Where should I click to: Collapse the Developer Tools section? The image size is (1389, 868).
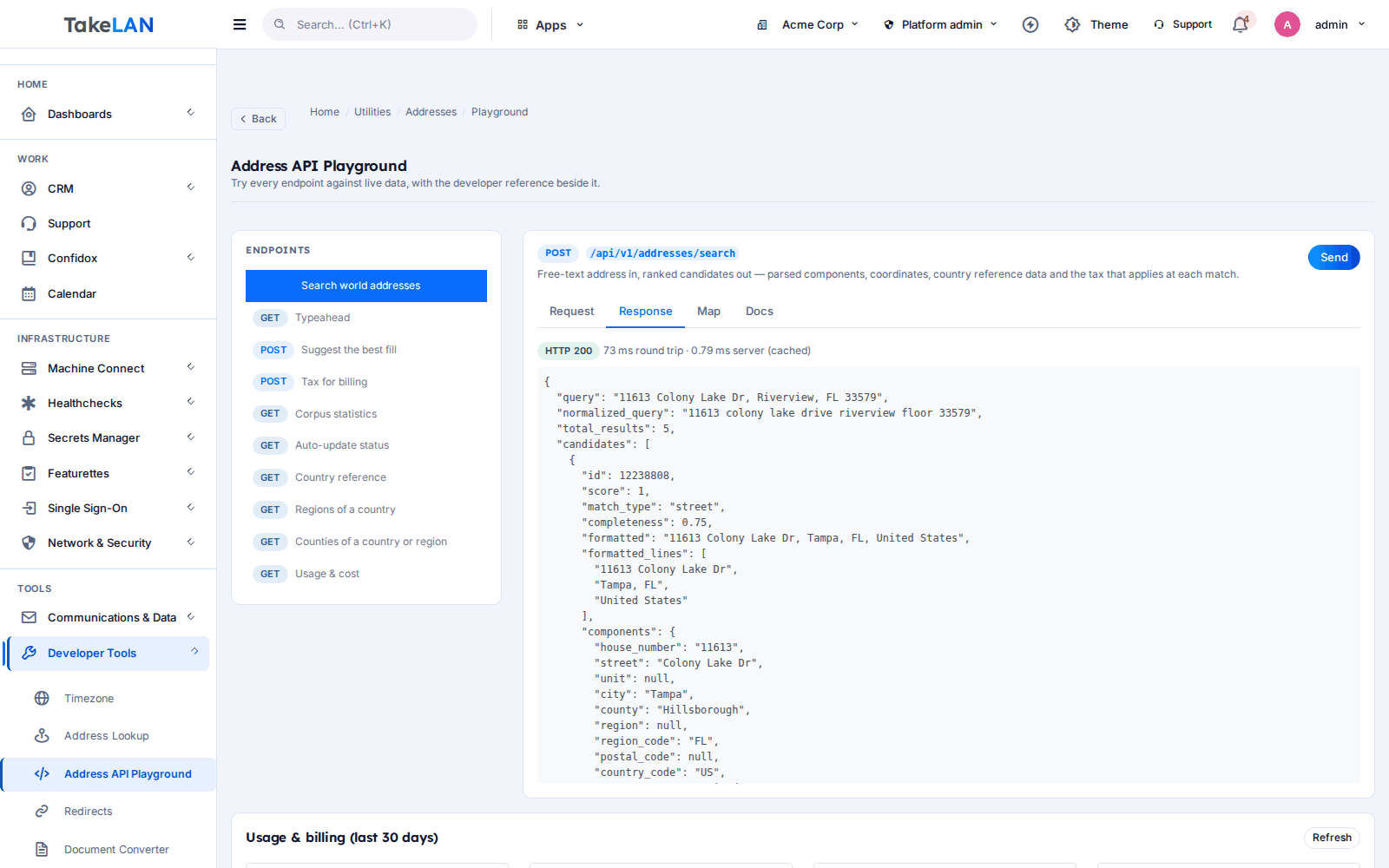(194, 652)
